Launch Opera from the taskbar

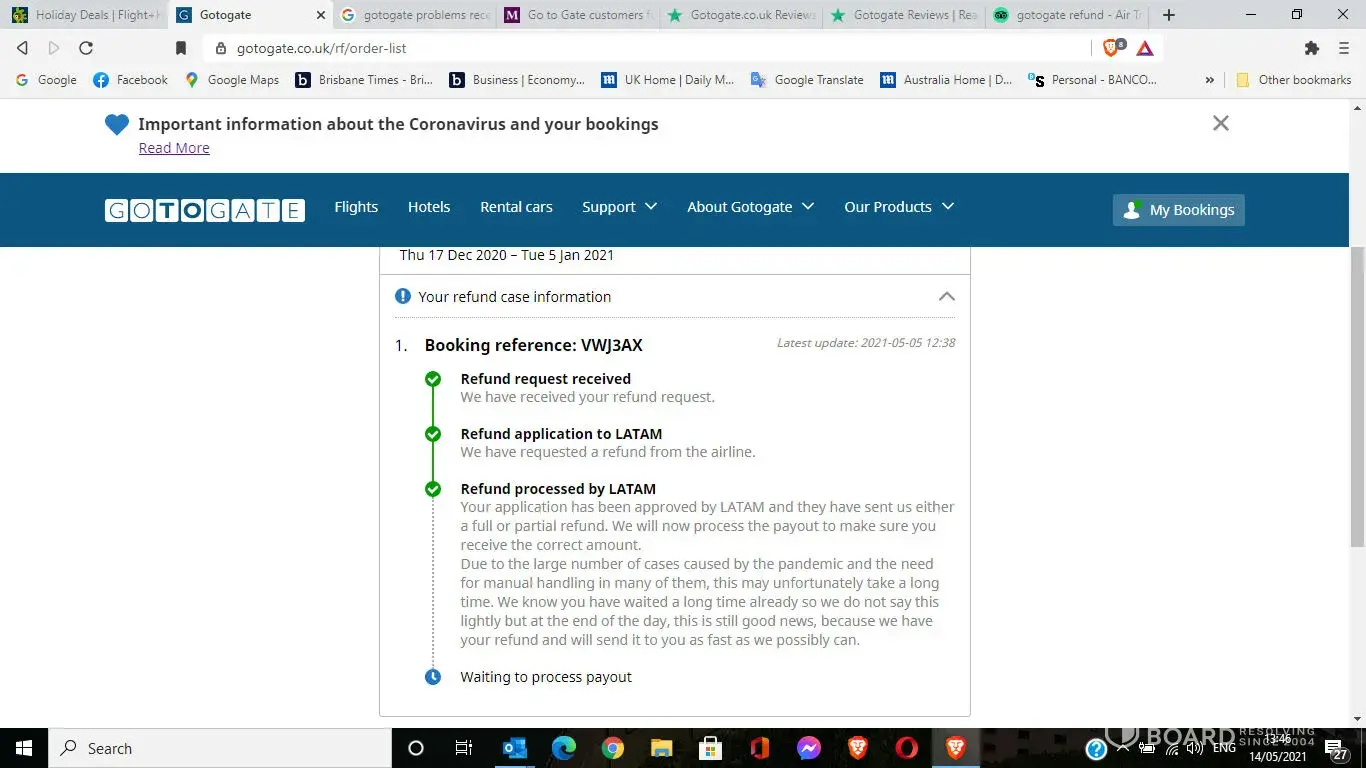906,748
